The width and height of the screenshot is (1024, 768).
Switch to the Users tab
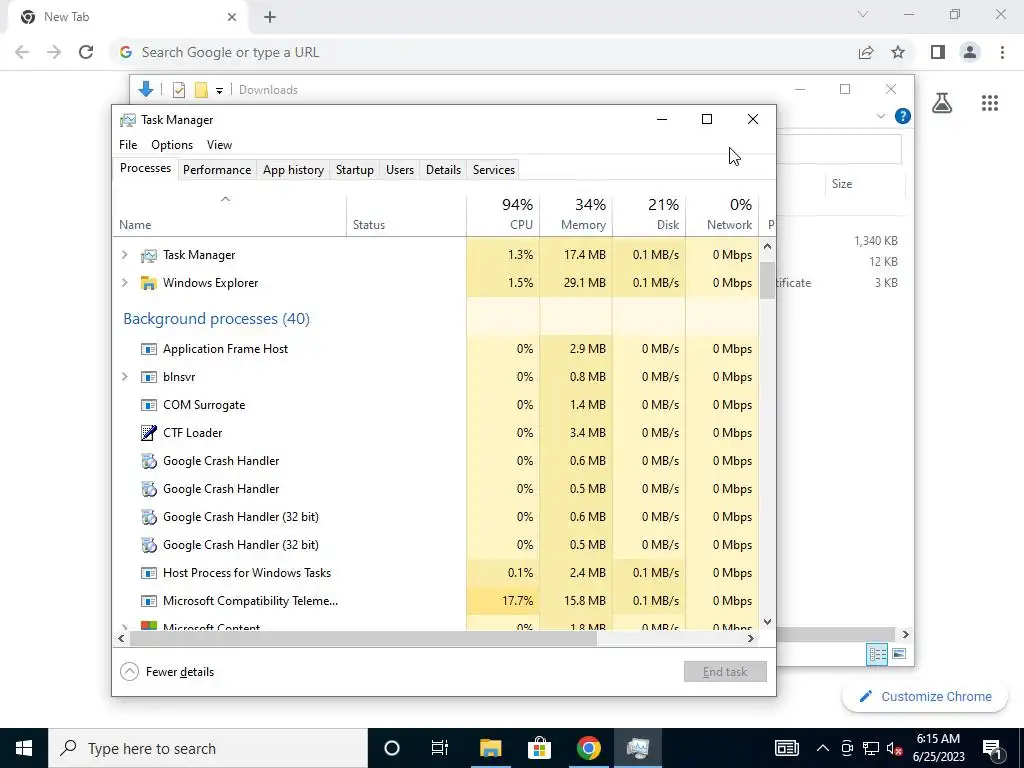pos(400,170)
